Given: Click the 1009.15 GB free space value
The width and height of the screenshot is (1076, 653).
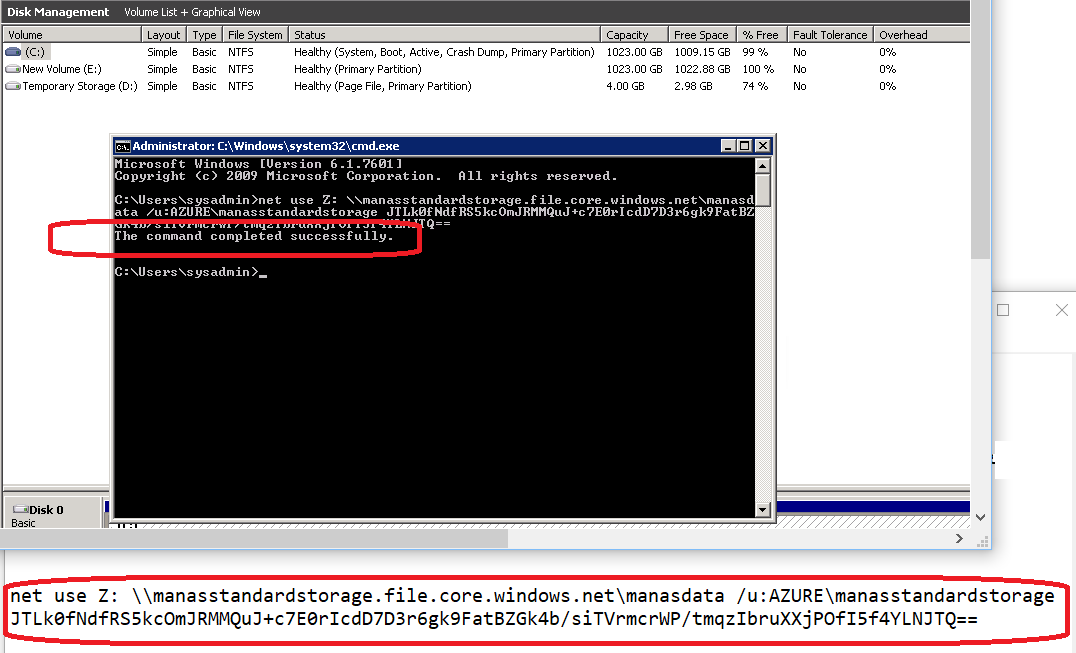Looking at the screenshot, I should (702, 52).
